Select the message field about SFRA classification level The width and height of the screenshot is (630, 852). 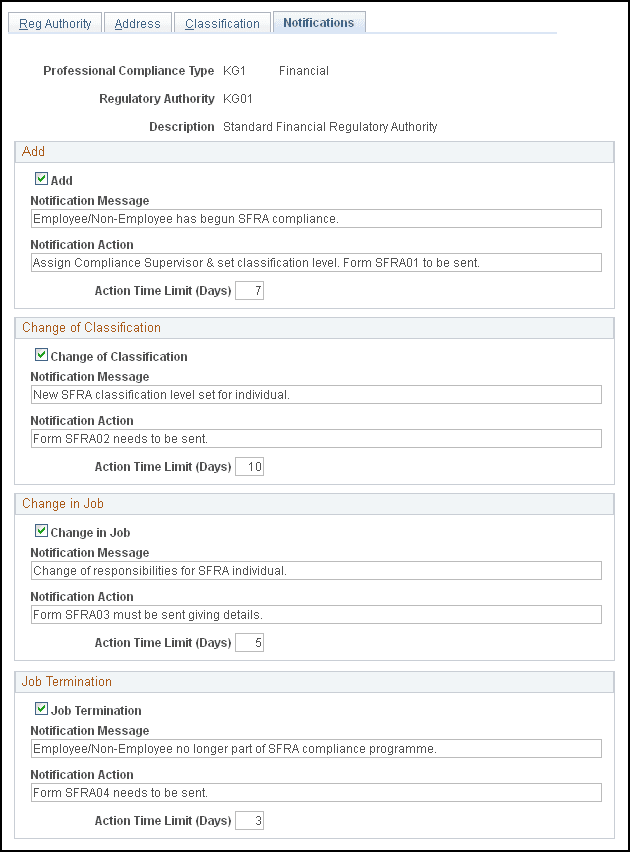(x=315, y=394)
